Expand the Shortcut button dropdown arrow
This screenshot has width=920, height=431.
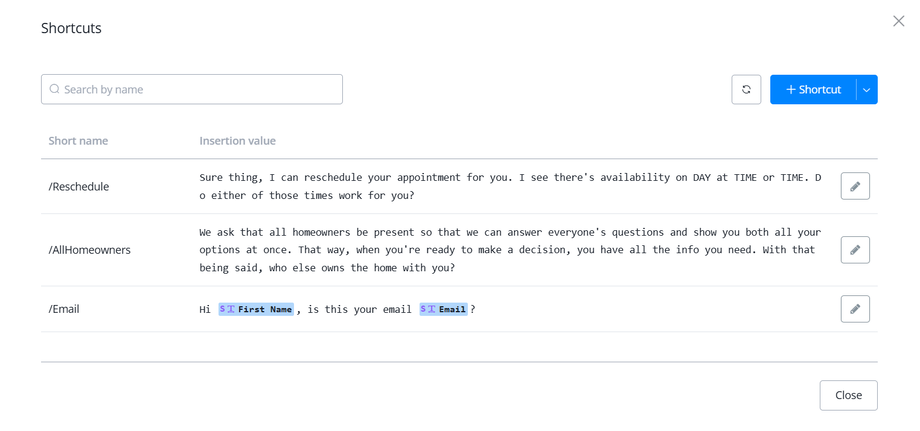coord(867,90)
